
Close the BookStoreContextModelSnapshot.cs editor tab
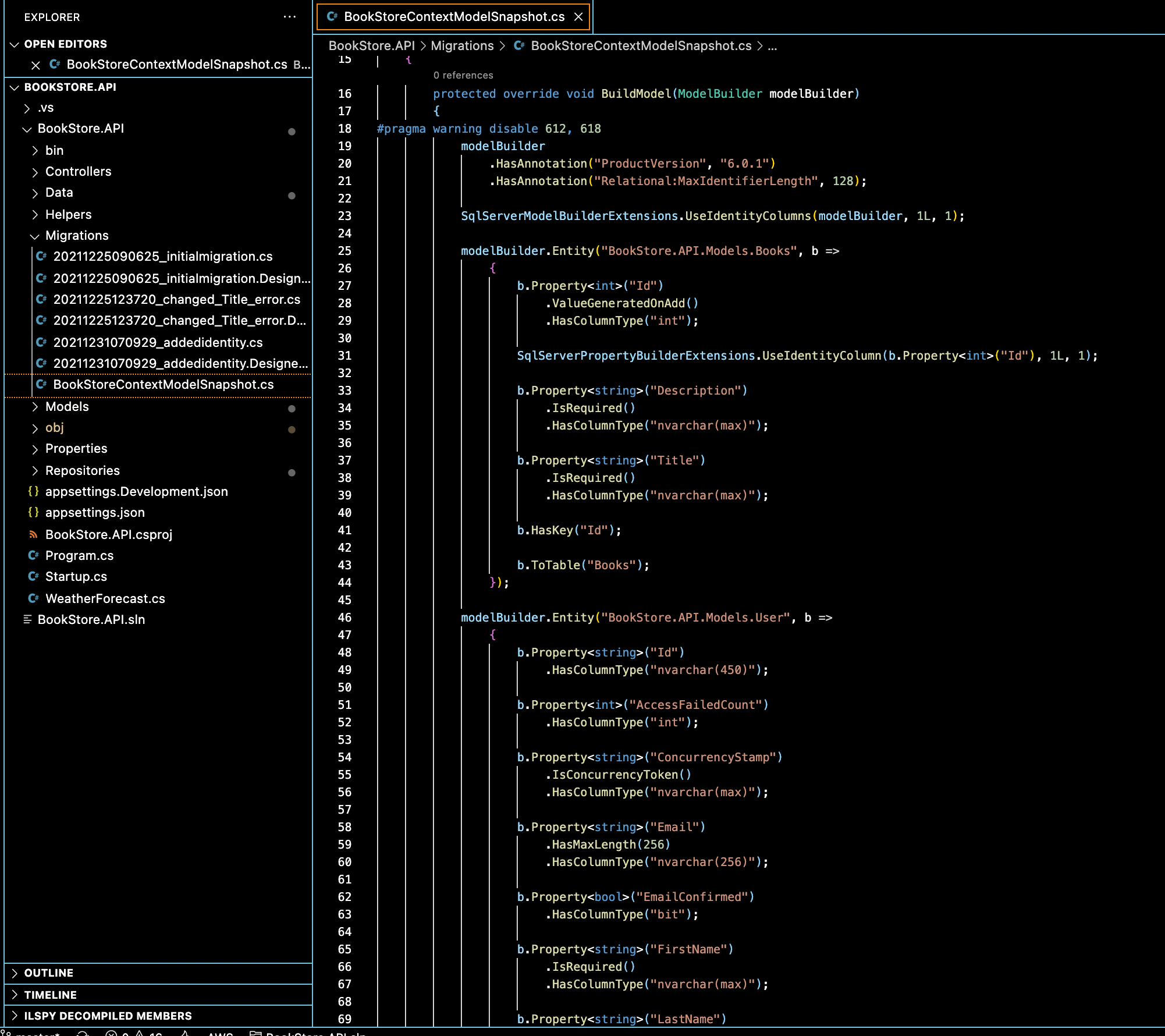click(x=578, y=17)
